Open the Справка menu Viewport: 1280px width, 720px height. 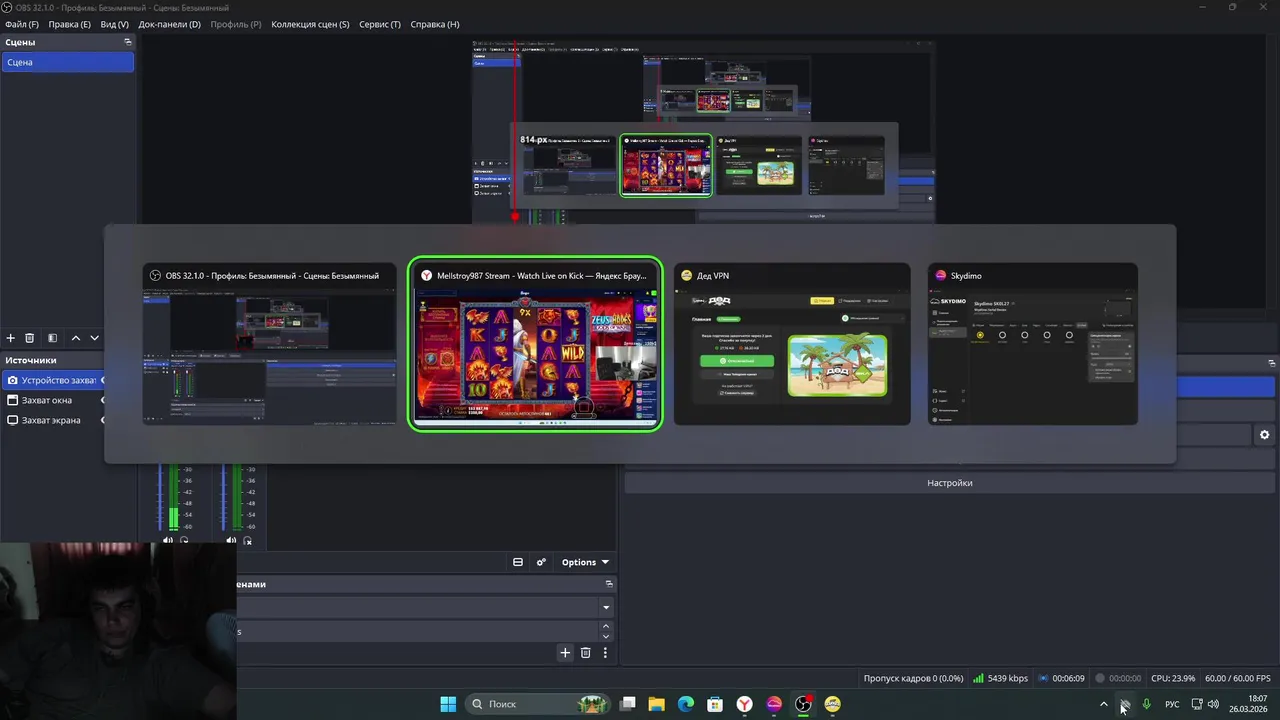(x=435, y=24)
